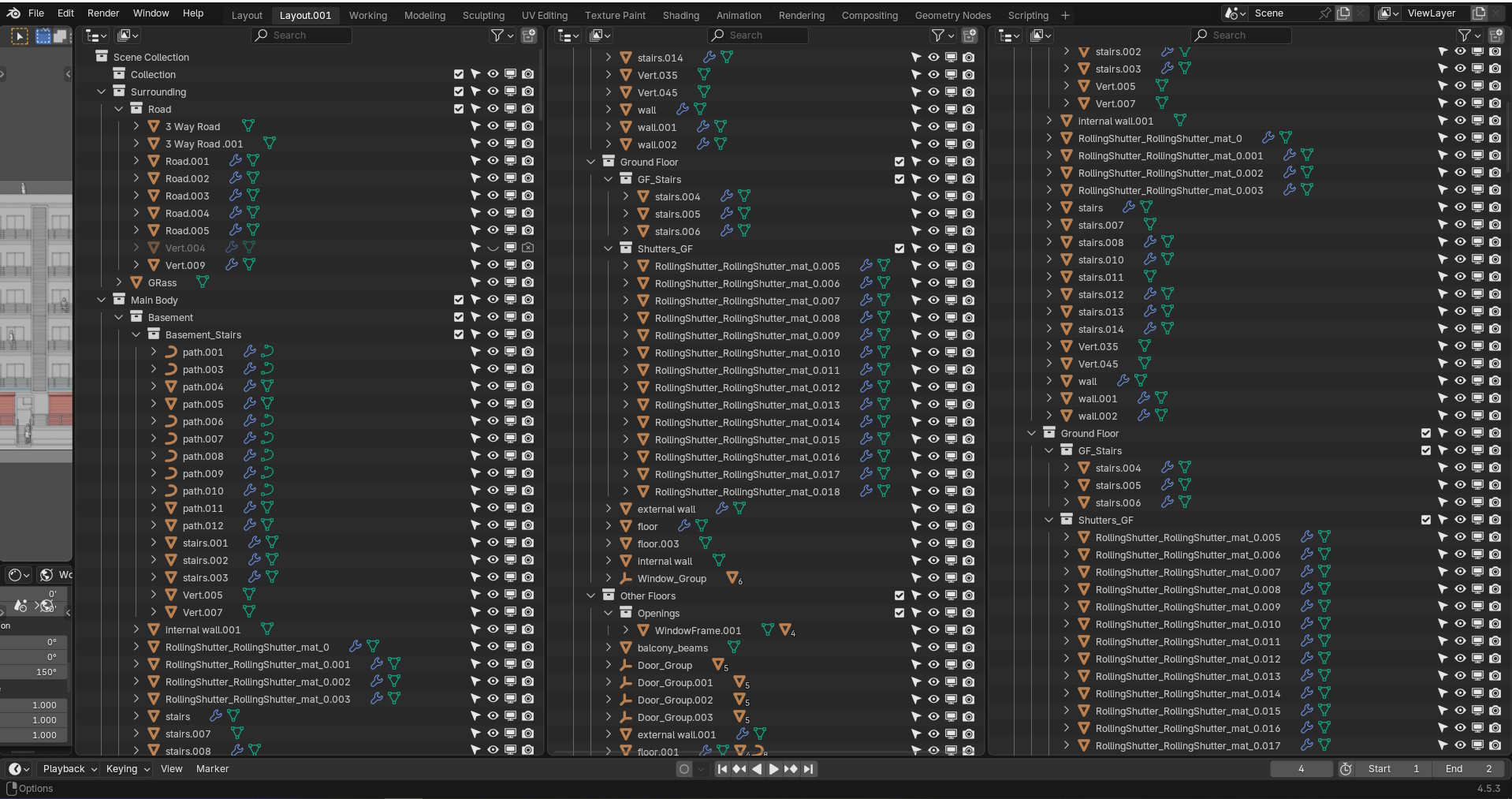Open the View menu in timeline

point(171,769)
